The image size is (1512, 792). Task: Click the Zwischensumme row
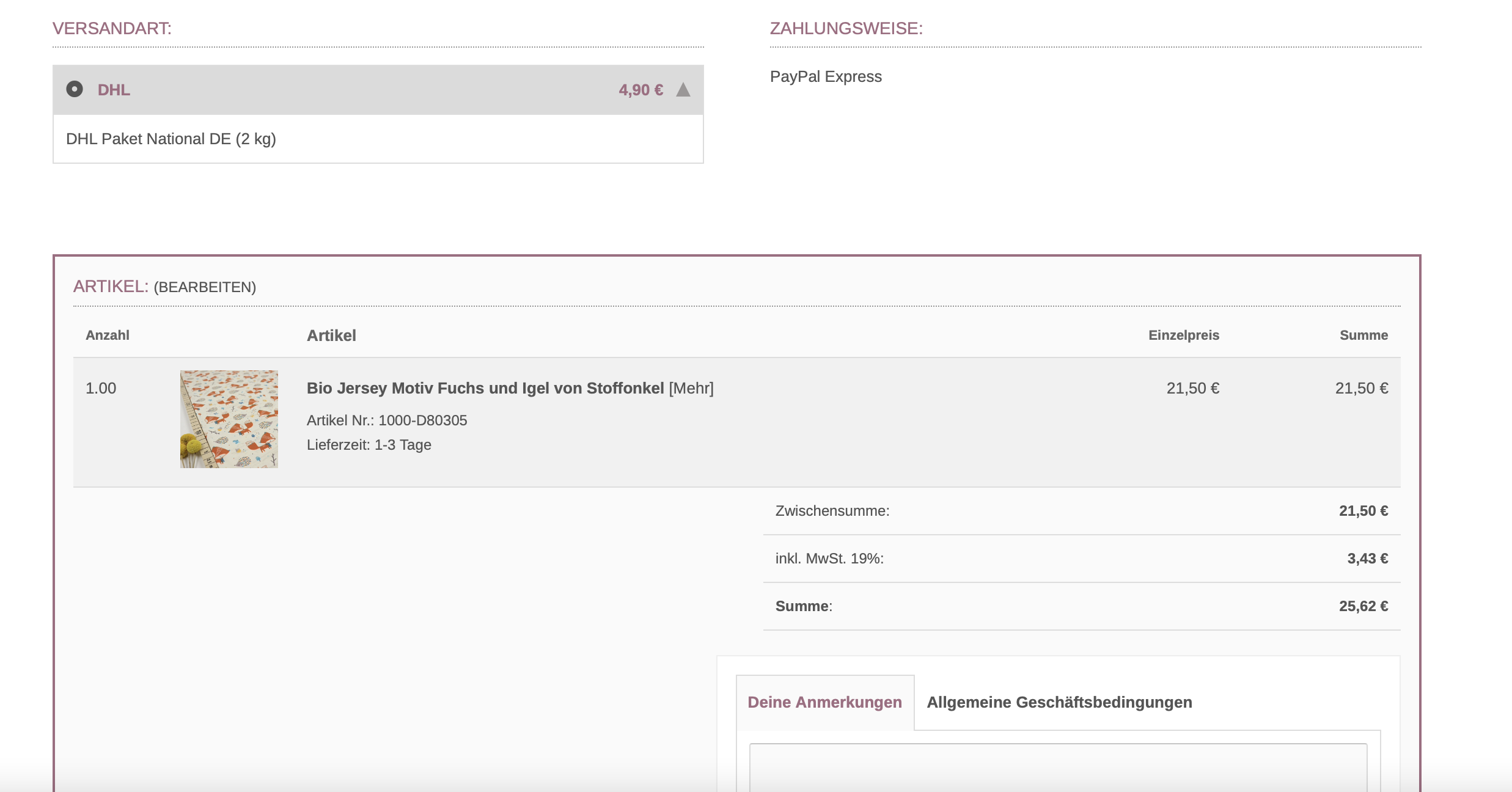(x=832, y=511)
